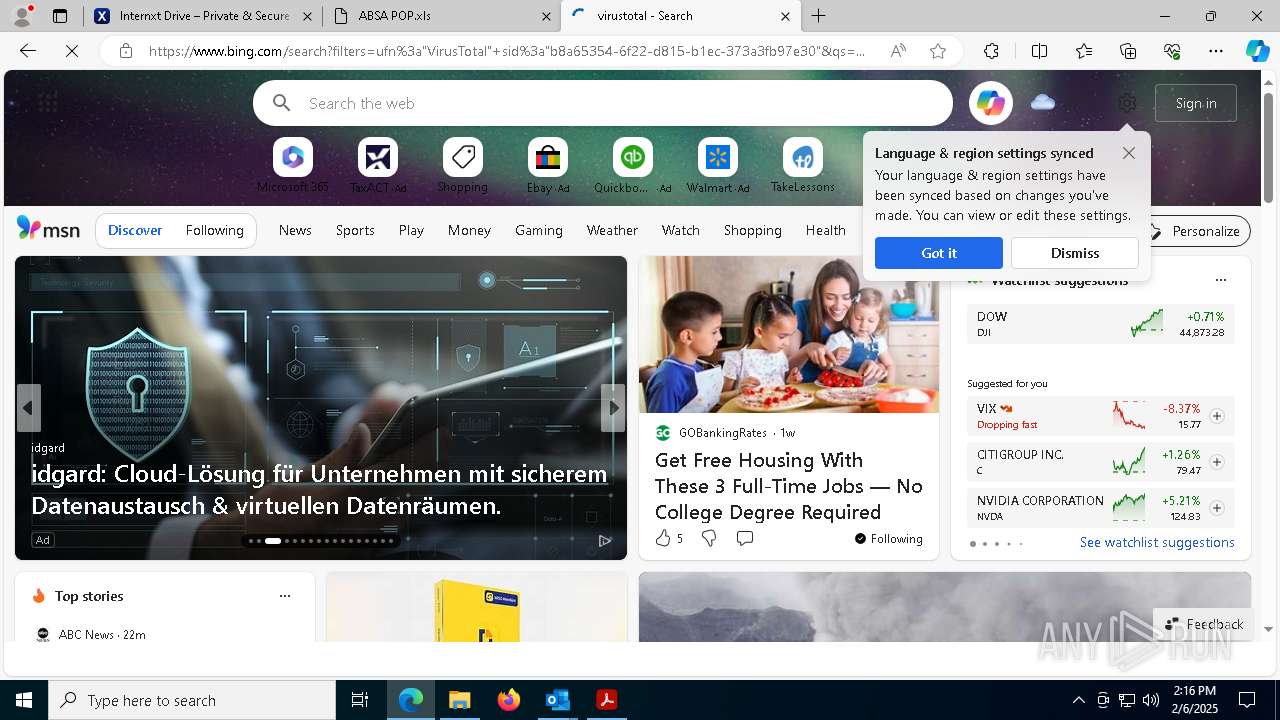This screenshot has width=1280, height=720.
Task: Open the Ebay shortcut icon
Action: [548, 157]
